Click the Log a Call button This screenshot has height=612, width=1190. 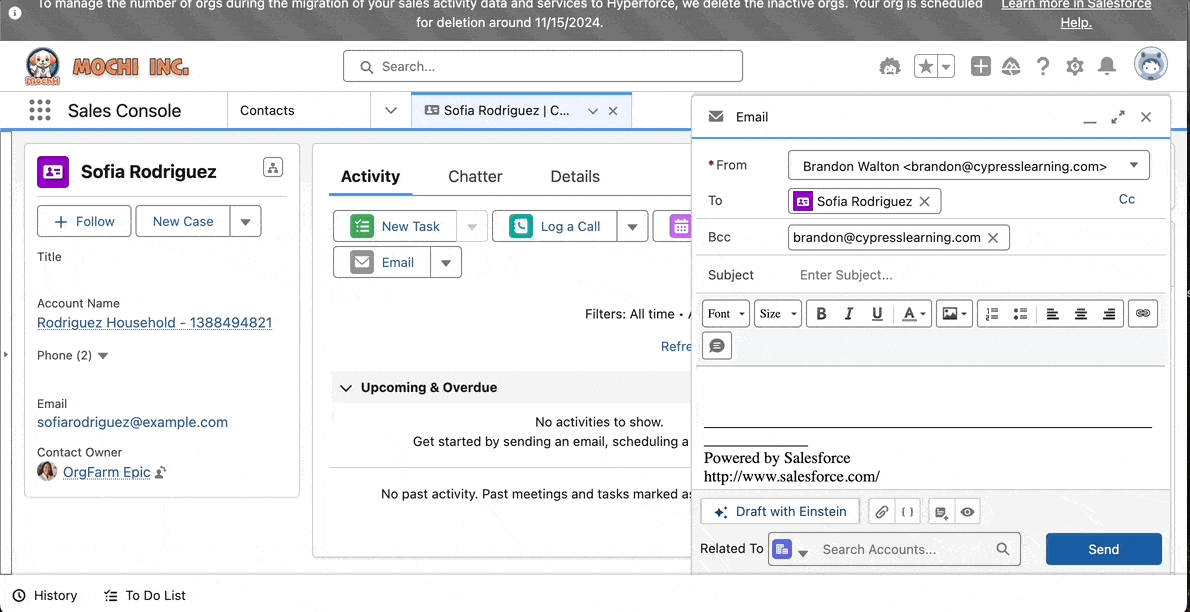555,226
